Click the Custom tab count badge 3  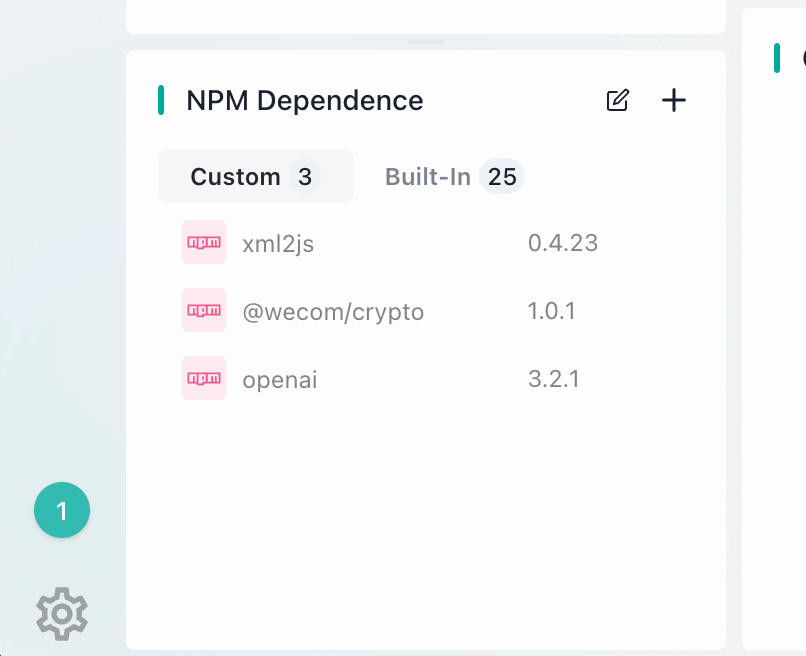[305, 176]
